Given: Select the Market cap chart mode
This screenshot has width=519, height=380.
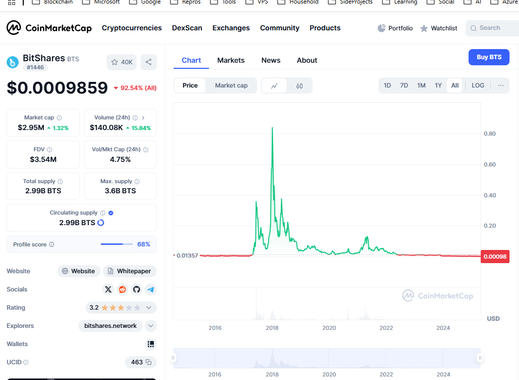Looking at the screenshot, I should (231, 86).
